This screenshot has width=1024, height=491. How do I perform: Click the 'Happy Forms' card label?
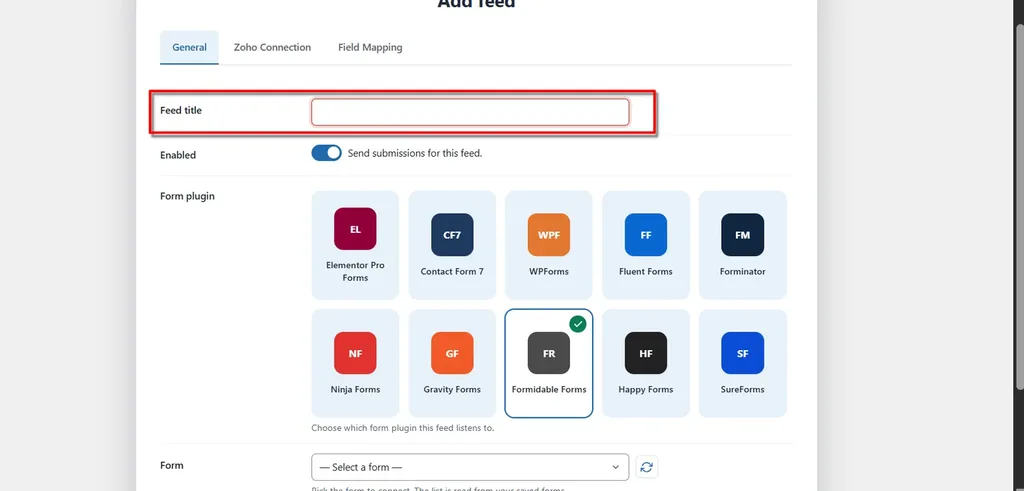[x=645, y=390]
